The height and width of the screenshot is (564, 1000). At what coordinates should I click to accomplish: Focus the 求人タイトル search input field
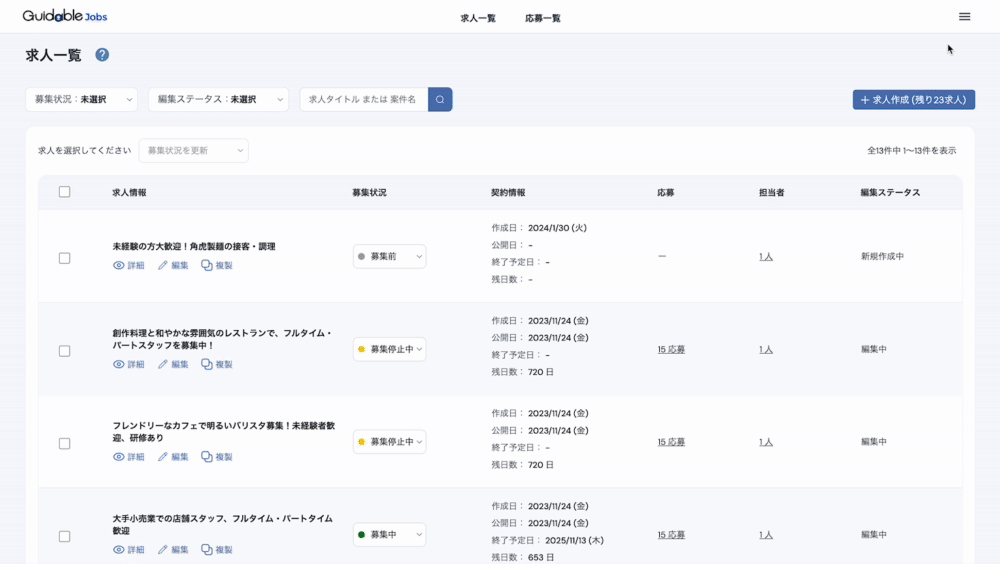(x=363, y=99)
